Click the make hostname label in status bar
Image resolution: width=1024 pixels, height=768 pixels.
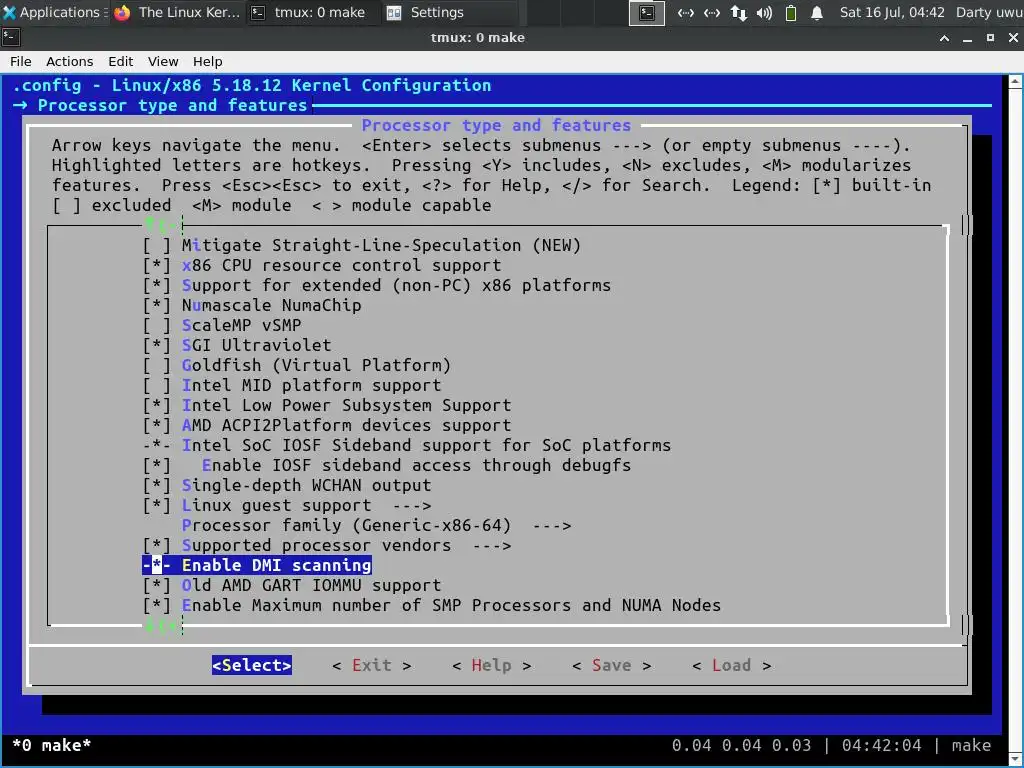pos(971,746)
